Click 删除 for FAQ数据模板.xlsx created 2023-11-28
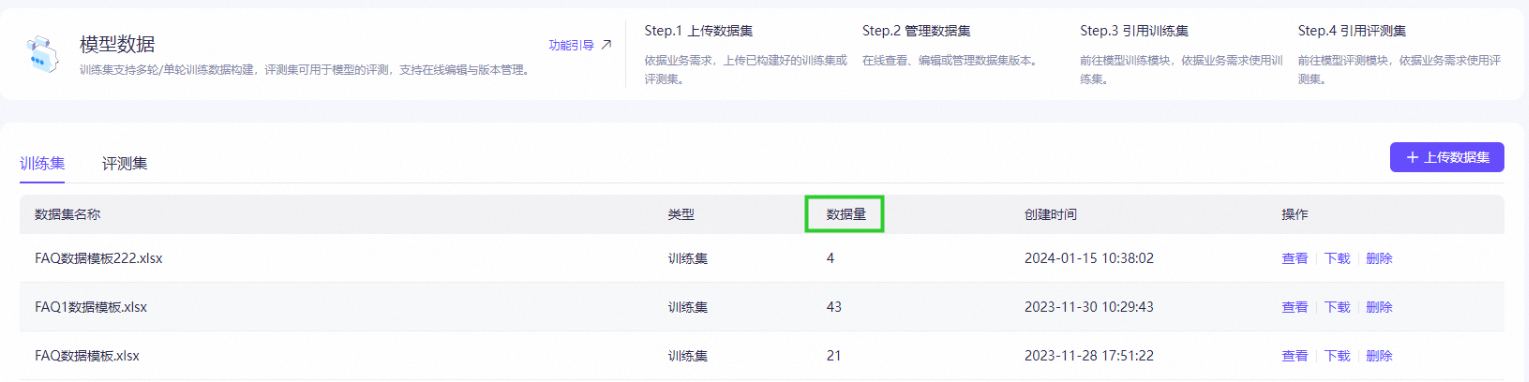Screen dimensions: 1529x382 point(1379,355)
